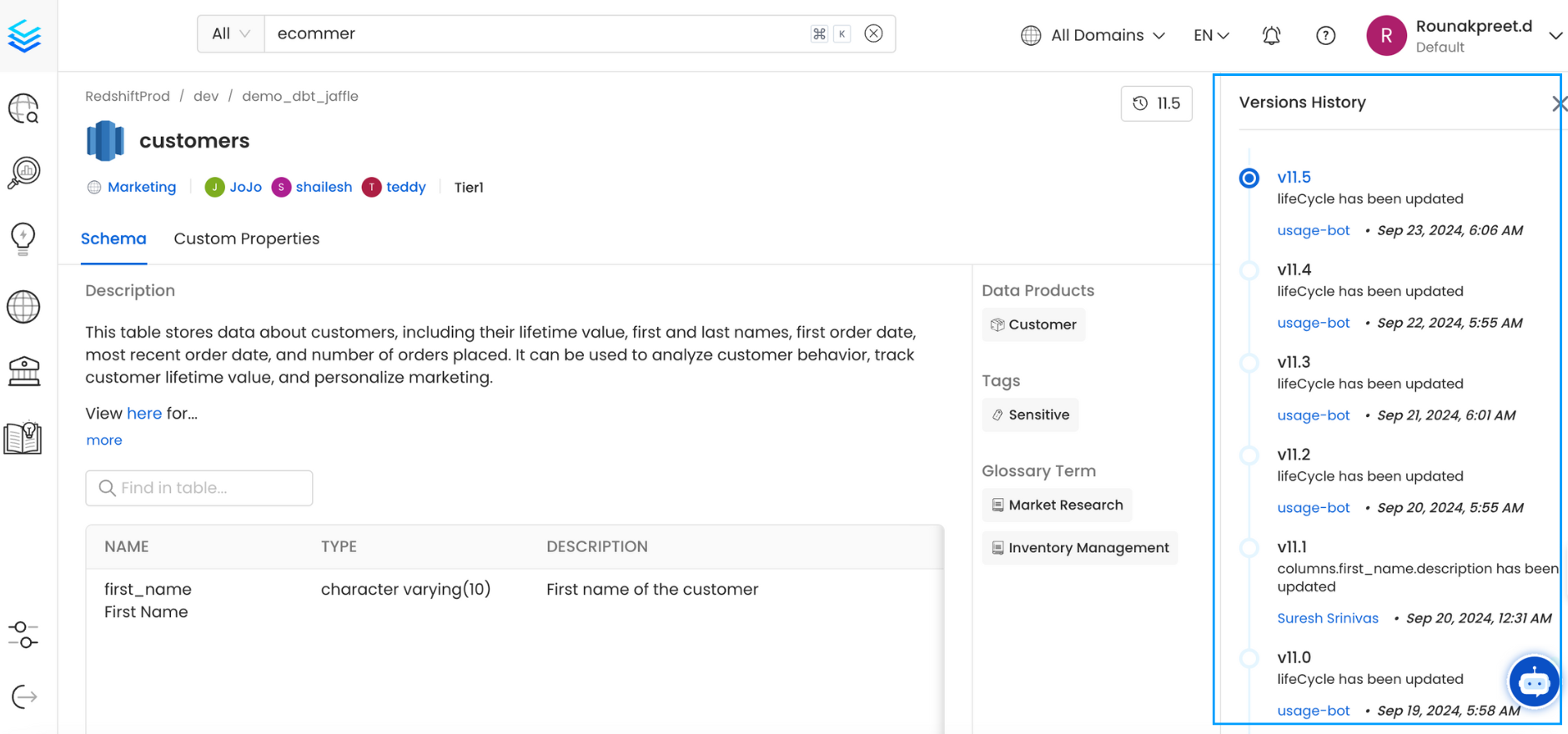
Task: Click the 'first_name' column cell
Action: [148, 589]
